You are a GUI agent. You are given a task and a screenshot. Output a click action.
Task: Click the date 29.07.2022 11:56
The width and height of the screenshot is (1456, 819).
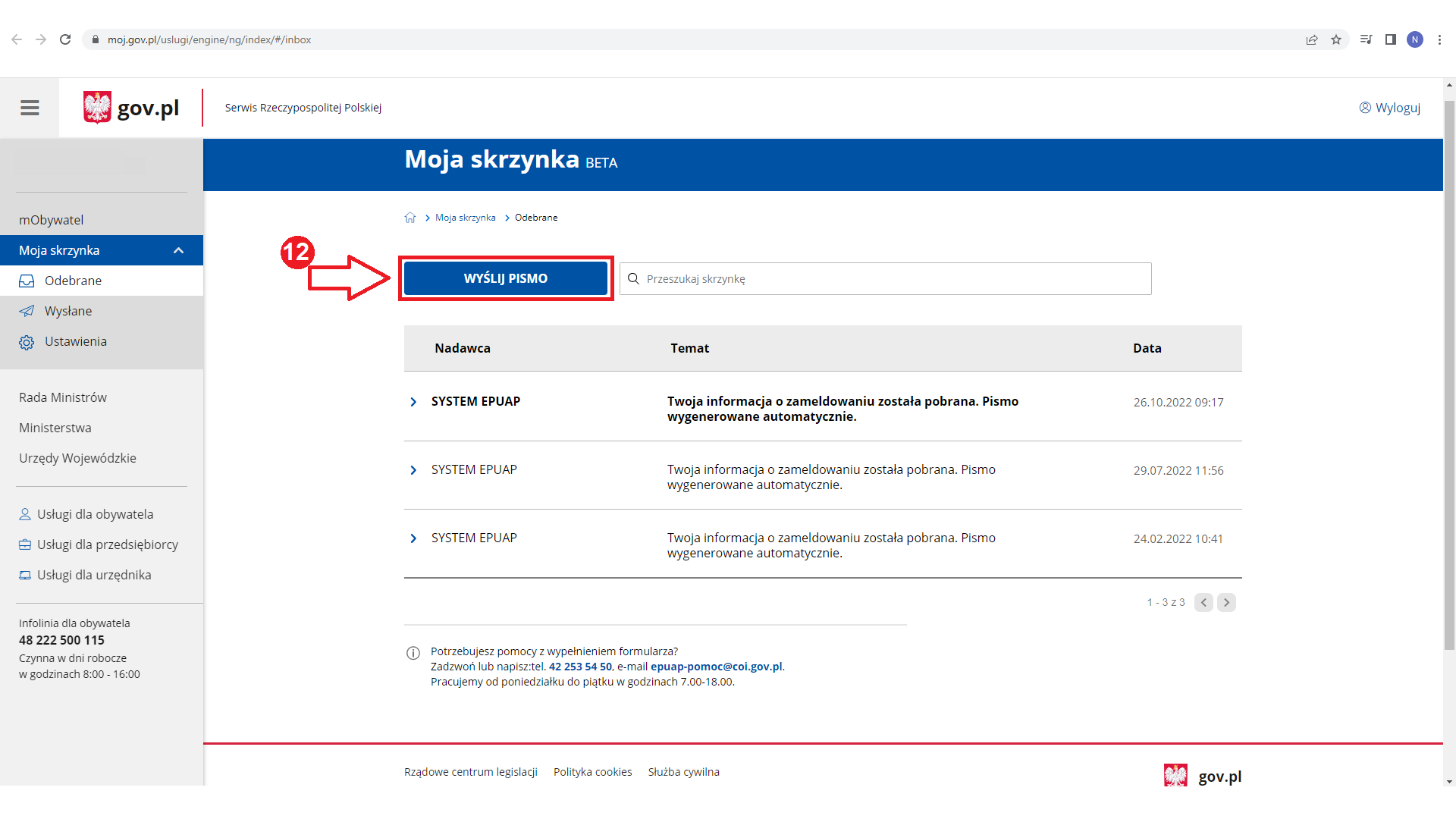[x=1178, y=471]
